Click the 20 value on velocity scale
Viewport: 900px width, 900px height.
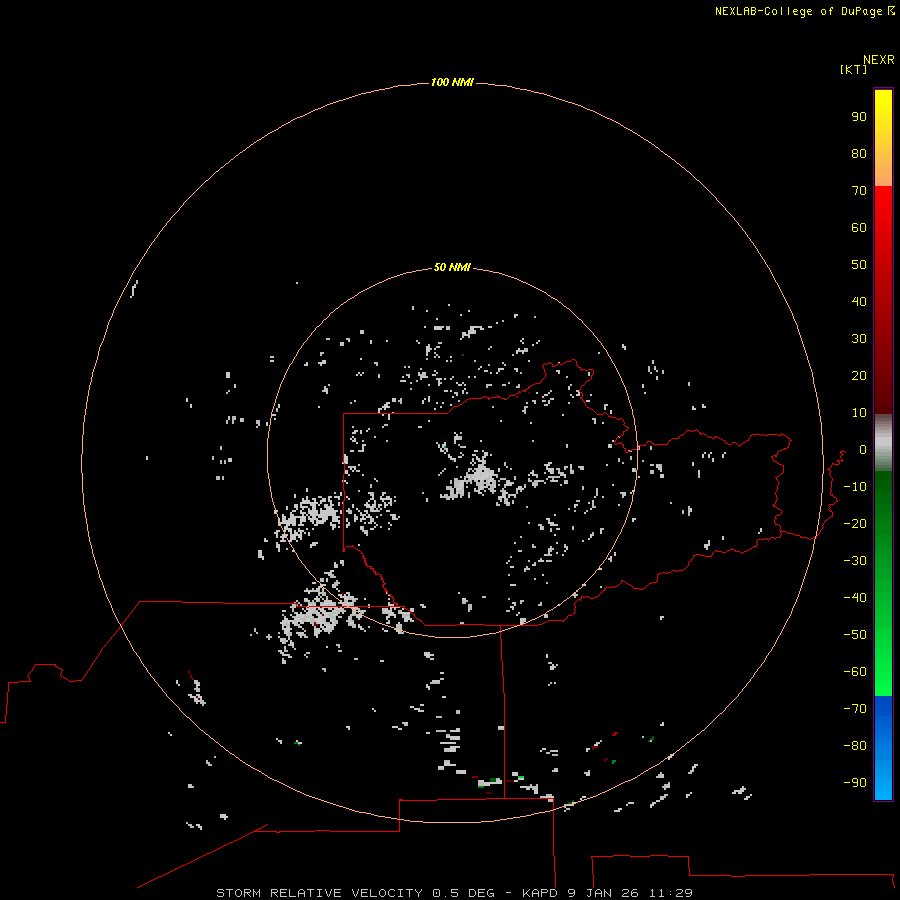coord(859,375)
